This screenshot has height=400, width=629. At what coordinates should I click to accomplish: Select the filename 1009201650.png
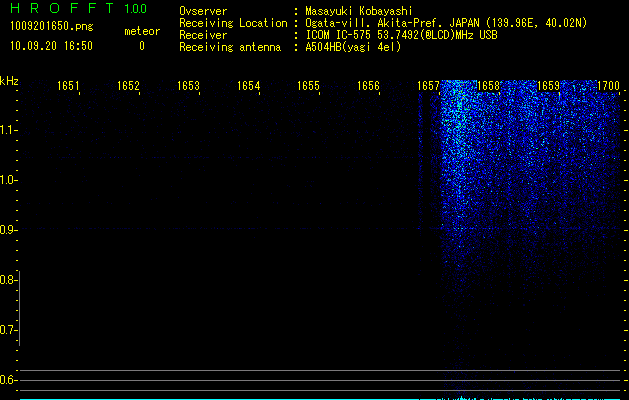(x=52, y=26)
